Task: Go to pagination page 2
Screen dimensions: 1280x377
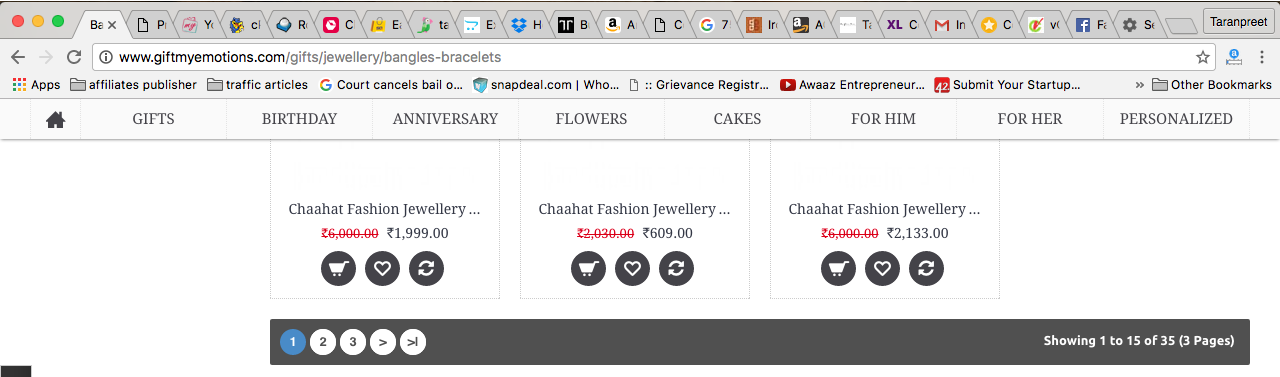Action: coord(322,342)
